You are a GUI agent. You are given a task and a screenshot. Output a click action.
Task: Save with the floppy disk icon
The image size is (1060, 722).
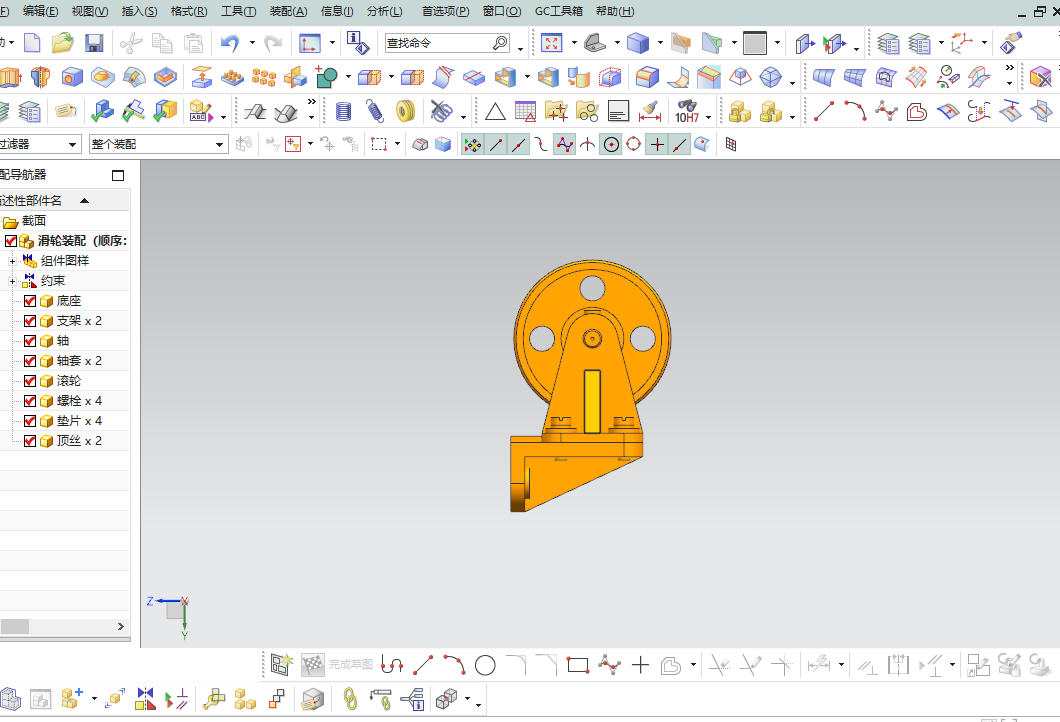pyautogui.click(x=94, y=43)
